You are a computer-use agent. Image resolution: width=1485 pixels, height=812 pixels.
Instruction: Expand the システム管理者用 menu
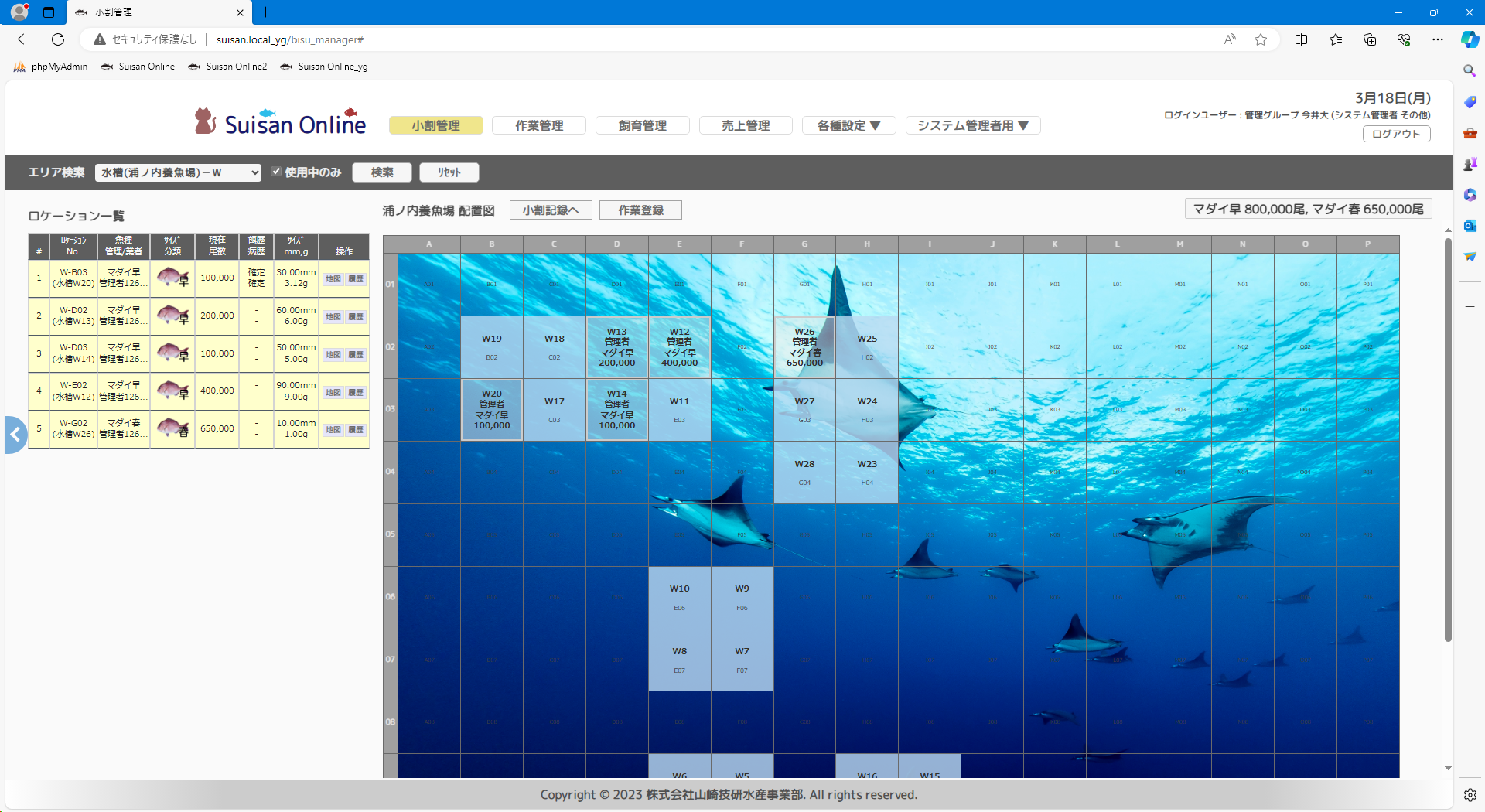pyautogui.click(x=973, y=125)
